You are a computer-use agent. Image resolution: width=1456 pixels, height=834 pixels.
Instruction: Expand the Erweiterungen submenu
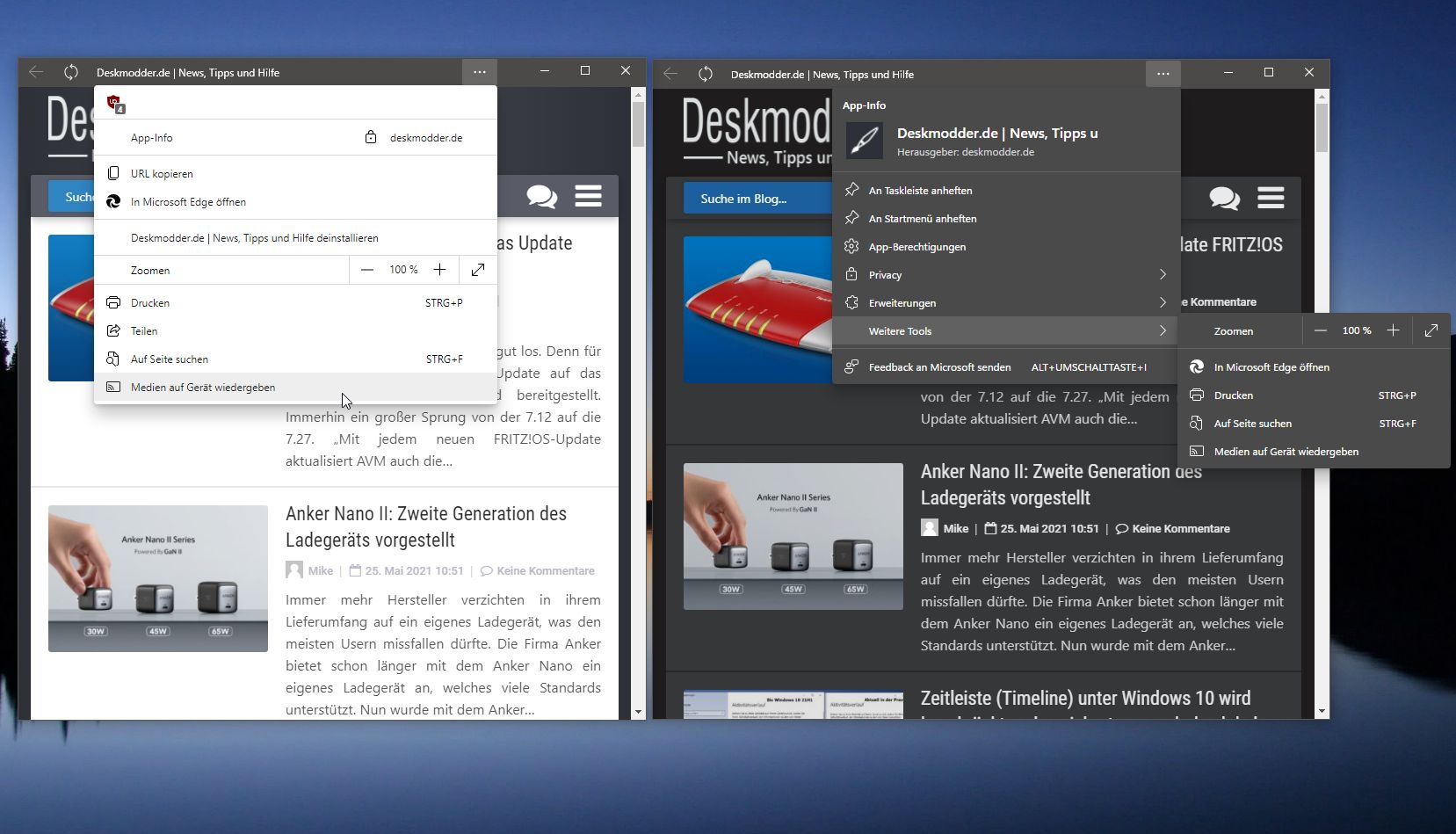[x=1006, y=302]
